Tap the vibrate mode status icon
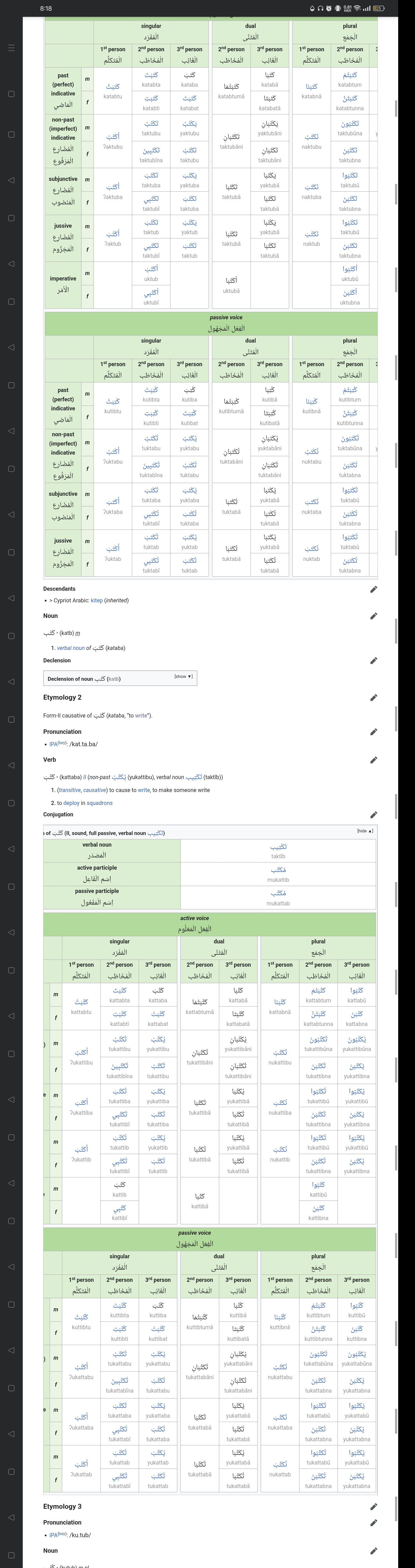The height and width of the screenshot is (1568, 415). pos(338,9)
